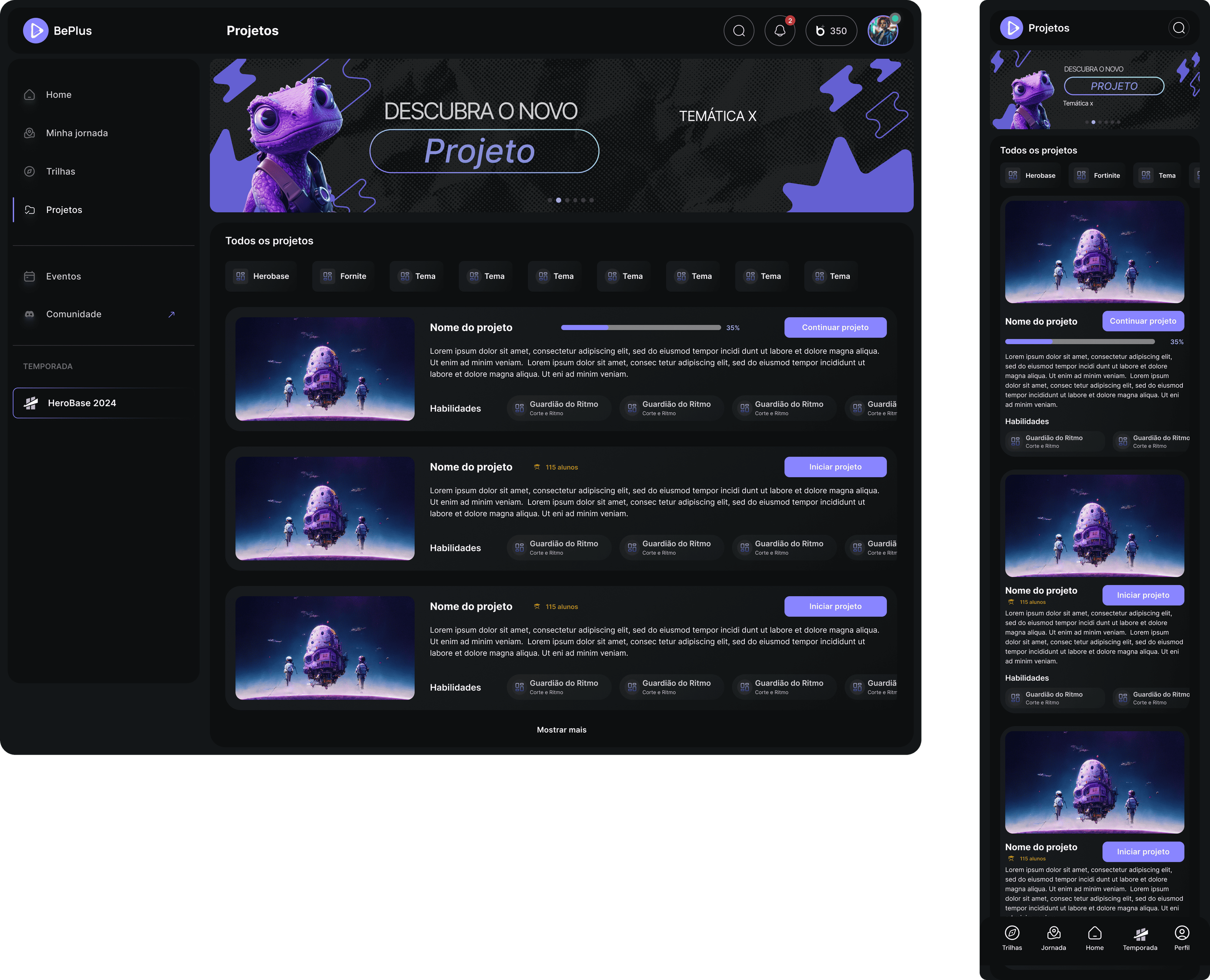Open the first desktop project thumbnail
Viewport: 1210px width, 980px height.
point(325,369)
